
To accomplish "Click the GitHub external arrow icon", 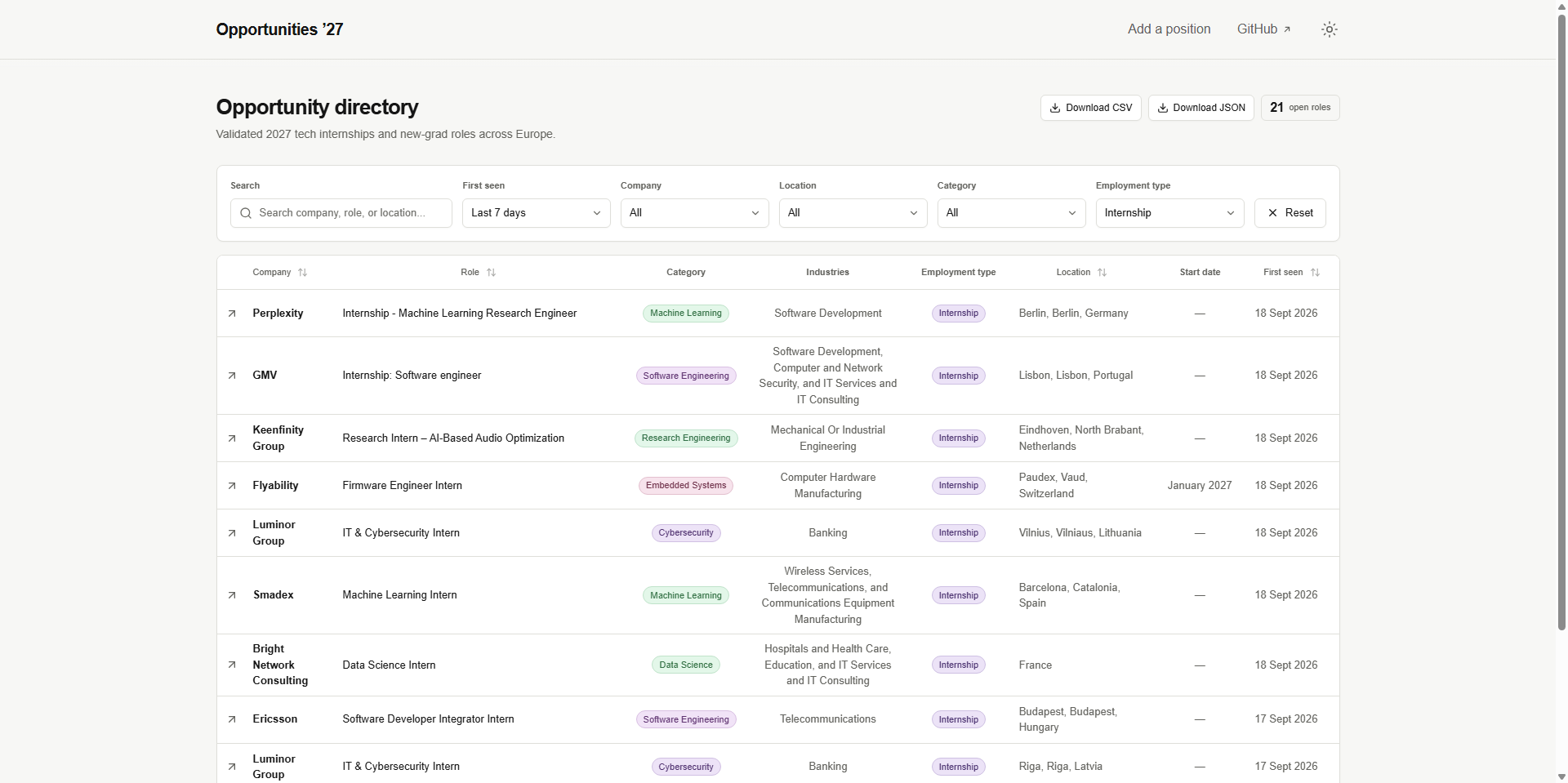I will tap(1287, 29).
